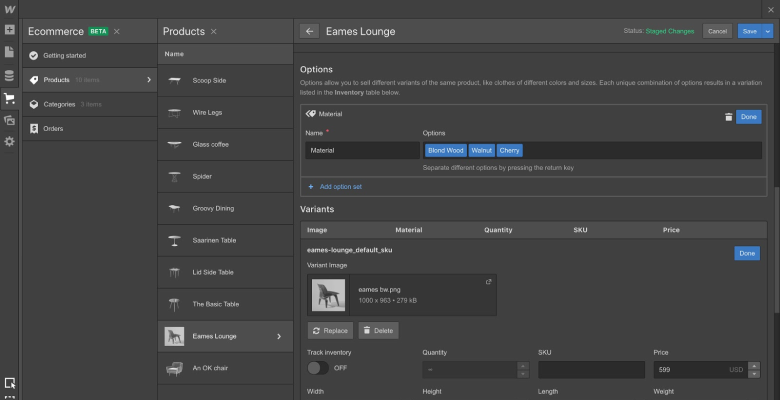Expand the Products item chevron

(149, 80)
